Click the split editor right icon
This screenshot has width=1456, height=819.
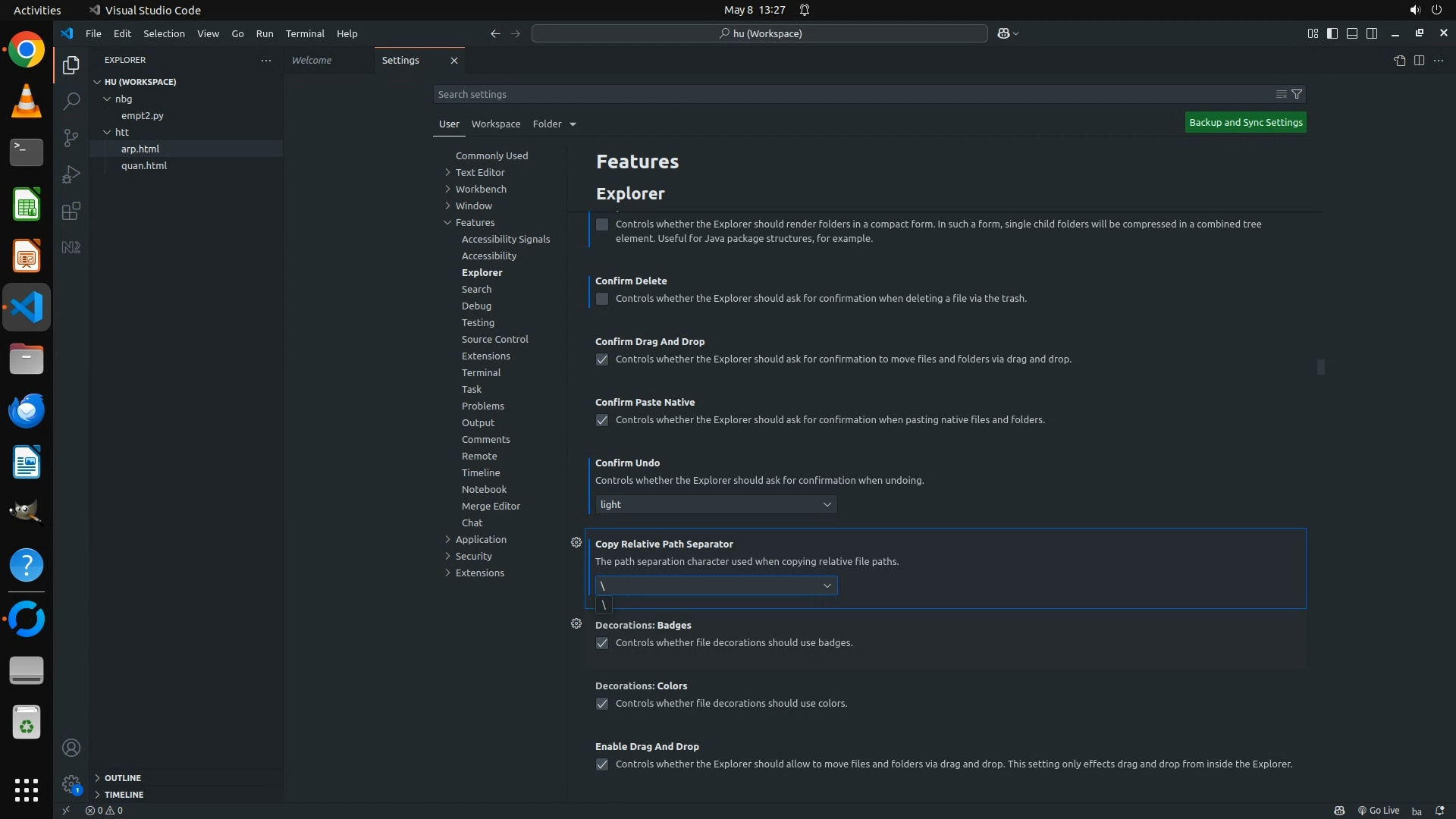coord(1419,60)
